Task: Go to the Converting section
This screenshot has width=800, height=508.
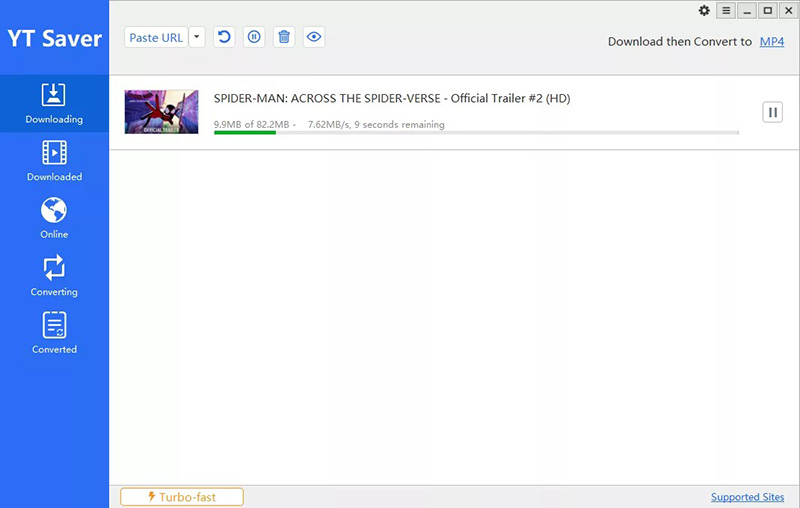Action: tap(54, 276)
